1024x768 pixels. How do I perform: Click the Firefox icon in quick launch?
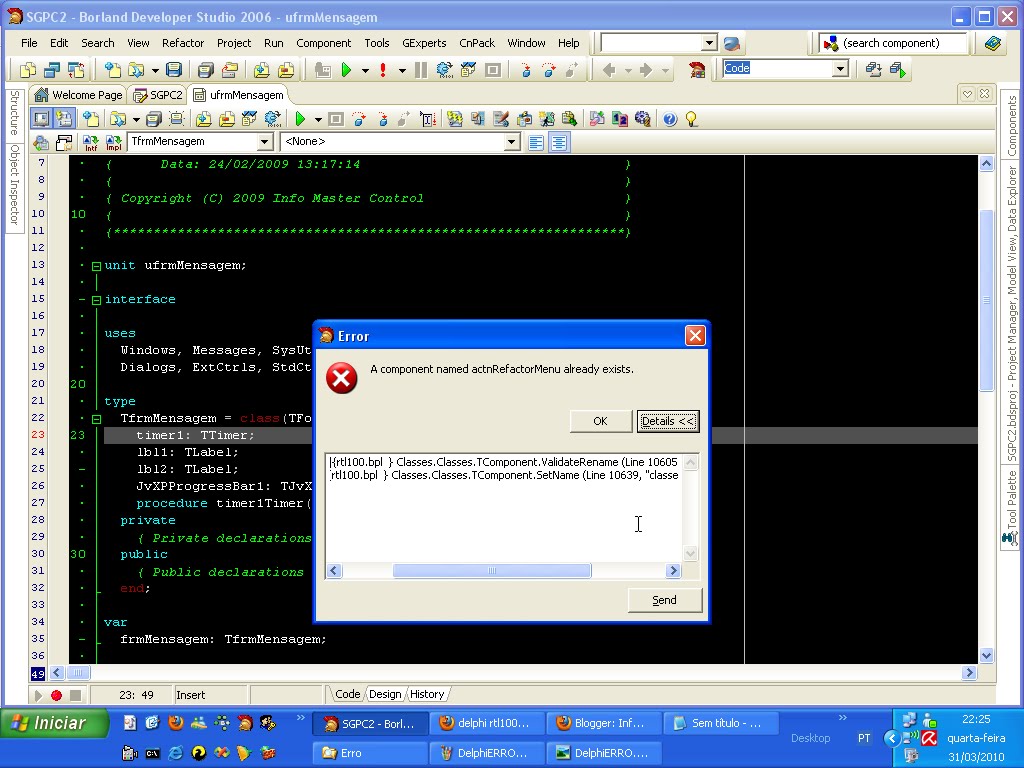(x=176, y=722)
